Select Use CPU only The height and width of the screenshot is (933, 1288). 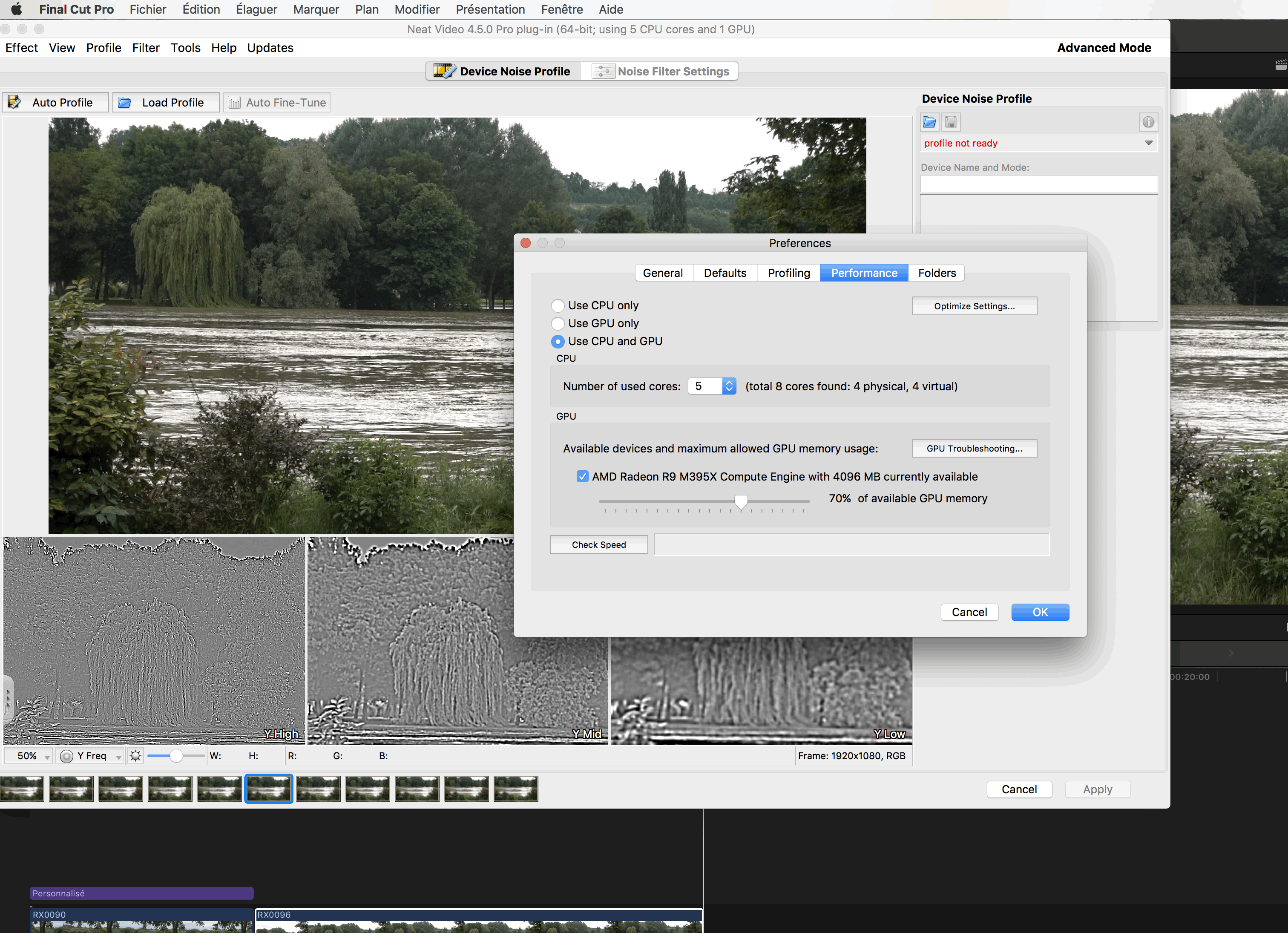[x=558, y=306]
